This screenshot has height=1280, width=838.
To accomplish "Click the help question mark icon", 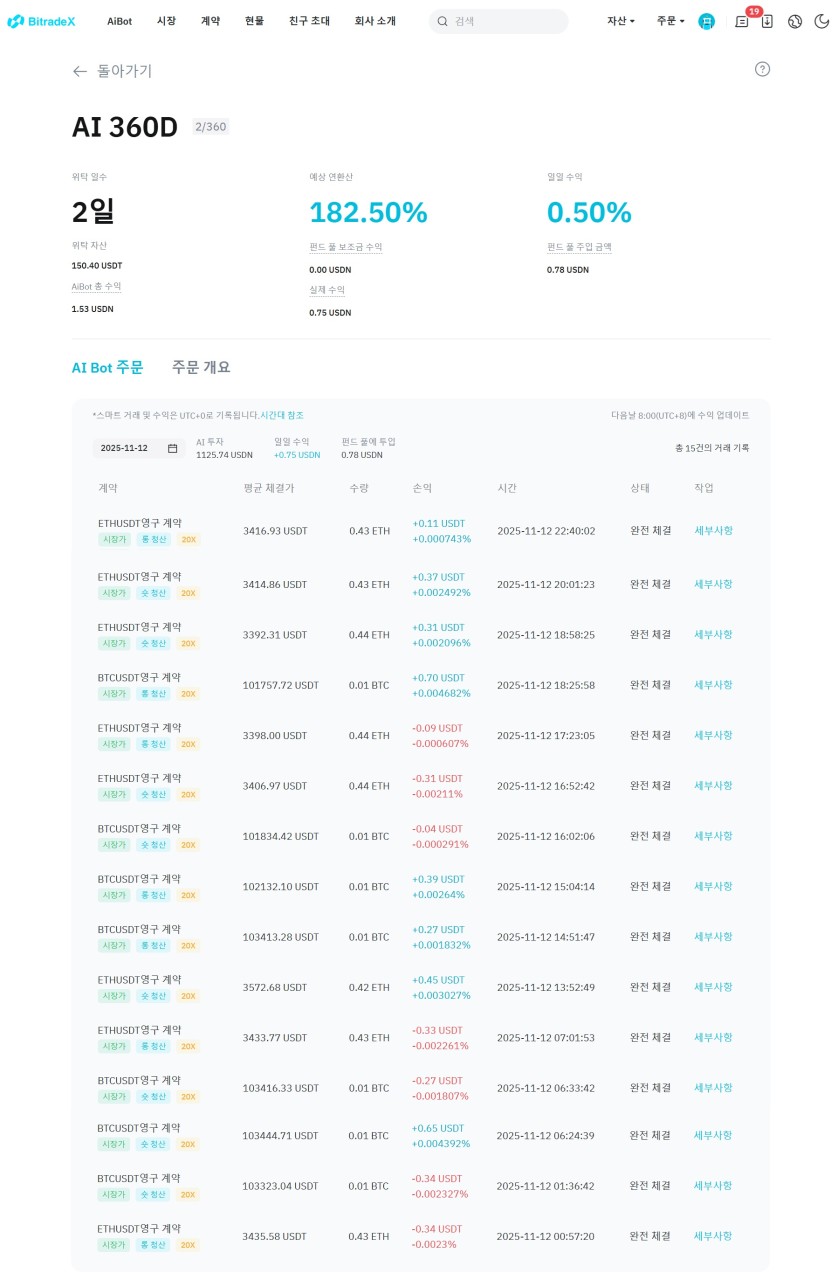I will coord(762,69).
